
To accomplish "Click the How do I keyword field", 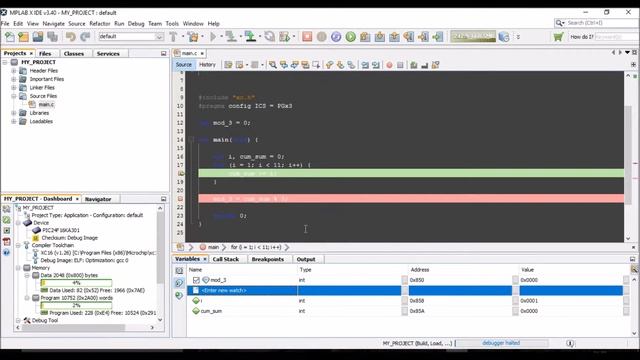I will 617,37.
